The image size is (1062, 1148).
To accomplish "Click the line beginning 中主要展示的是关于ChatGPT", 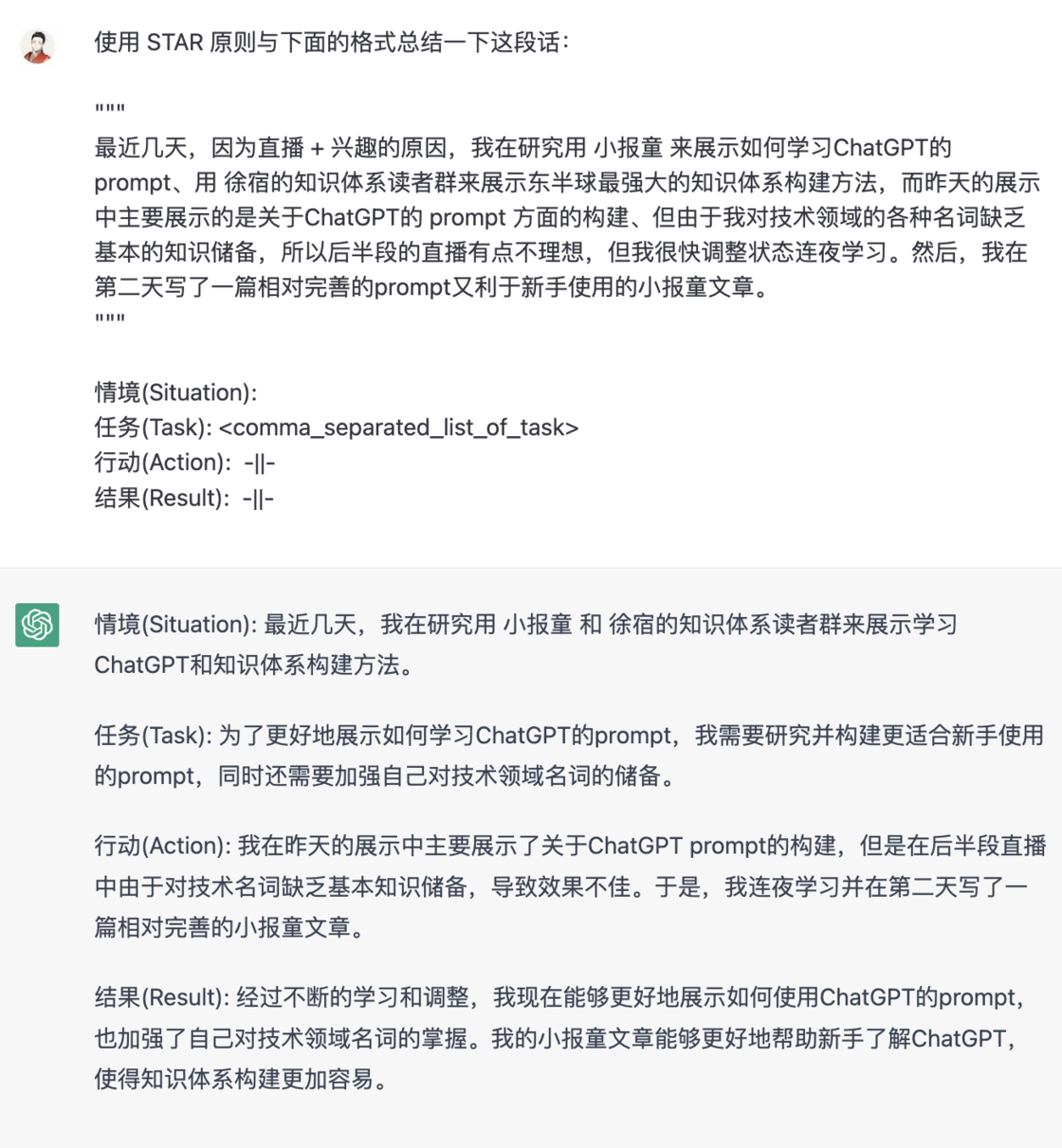I will click(560, 218).
